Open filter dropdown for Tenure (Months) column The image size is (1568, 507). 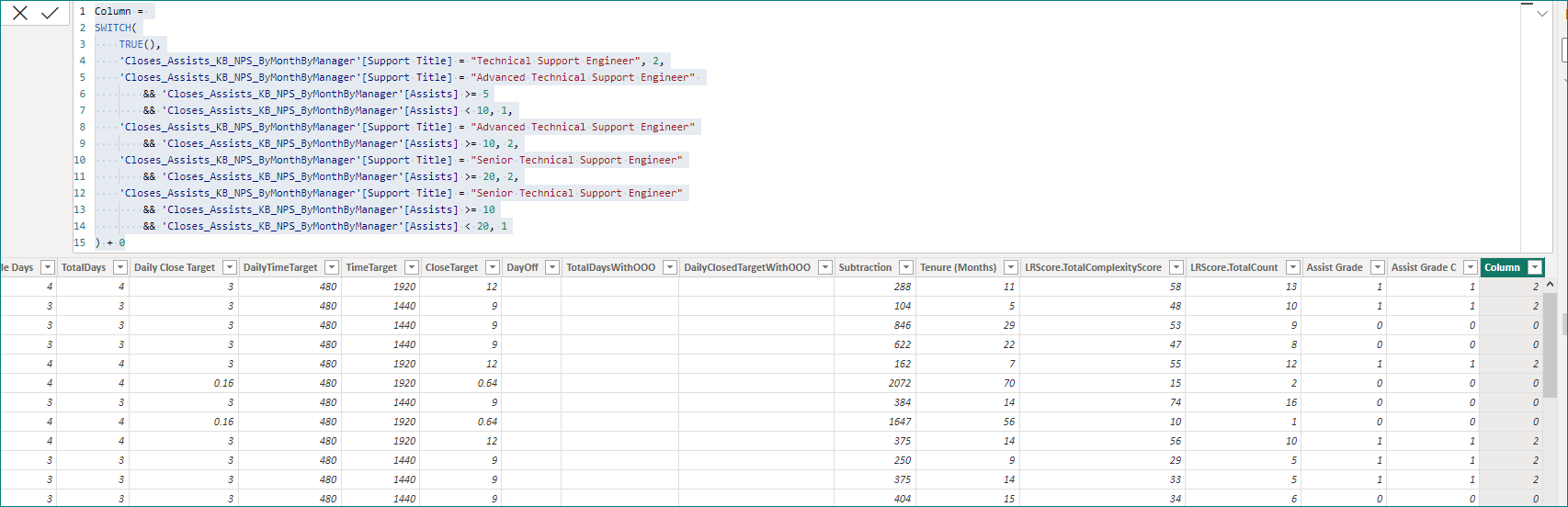tap(1011, 267)
